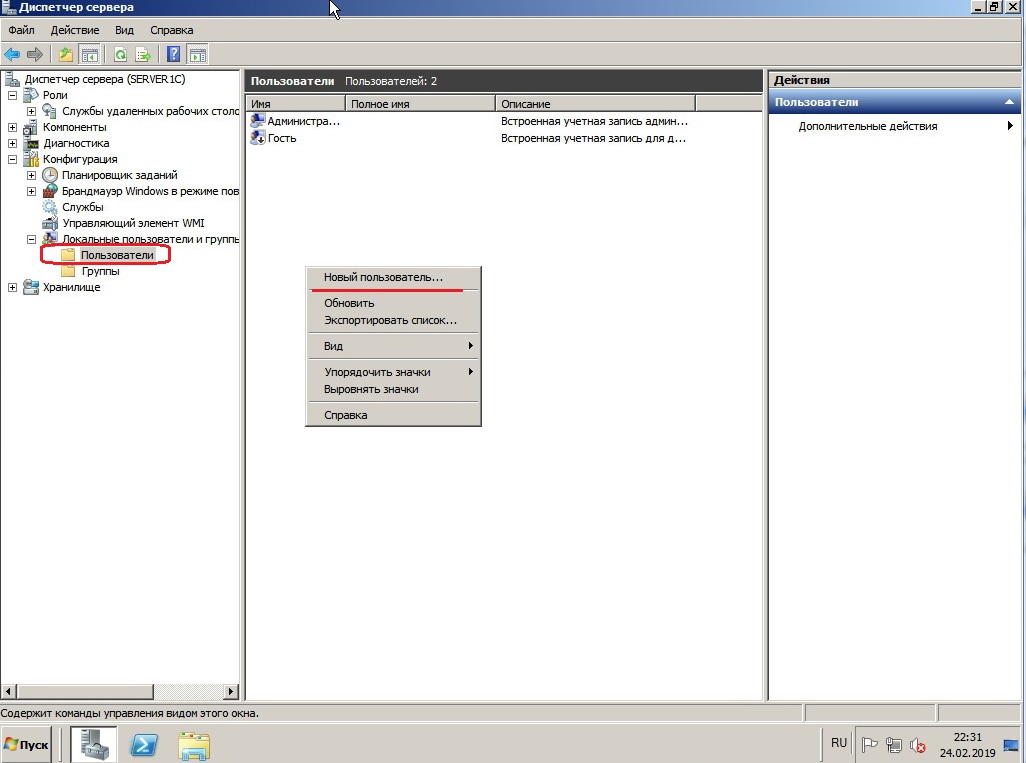Click the tree pane horizontal scrollbar right arrow
The height and width of the screenshot is (763, 1026).
232,691
